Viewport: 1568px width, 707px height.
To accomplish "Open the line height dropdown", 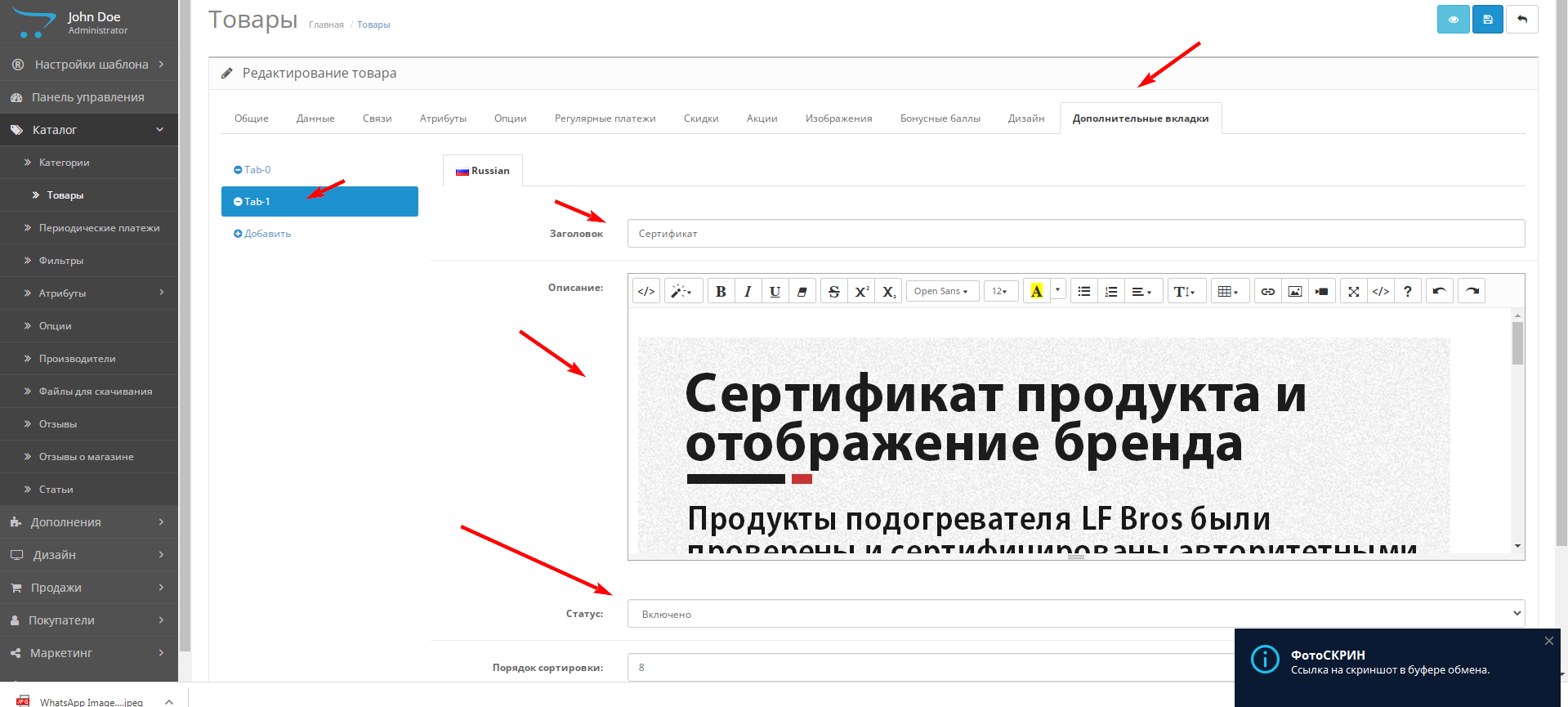I will pos(1186,291).
